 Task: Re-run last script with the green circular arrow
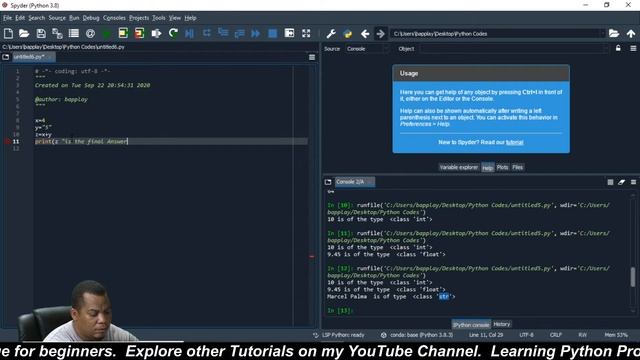point(173,33)
